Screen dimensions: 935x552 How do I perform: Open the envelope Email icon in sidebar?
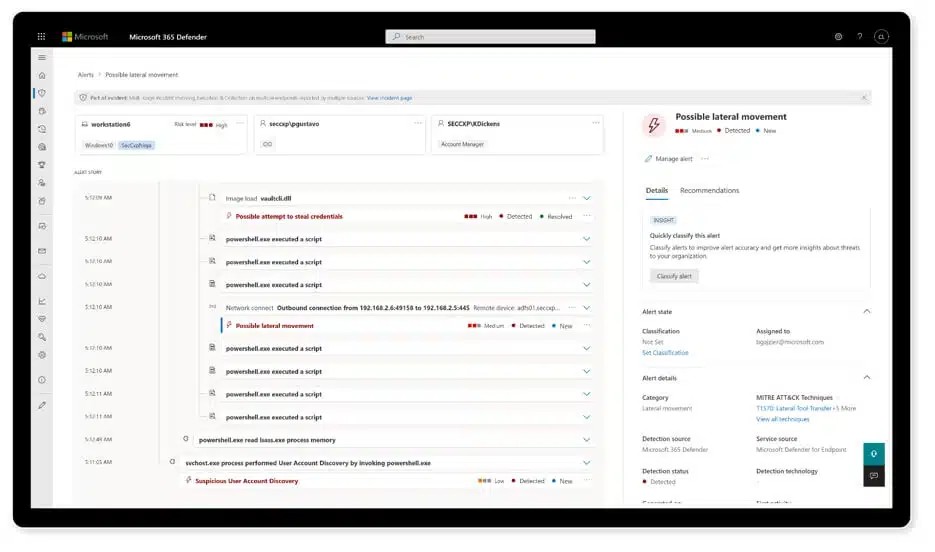tap(42, 251)
